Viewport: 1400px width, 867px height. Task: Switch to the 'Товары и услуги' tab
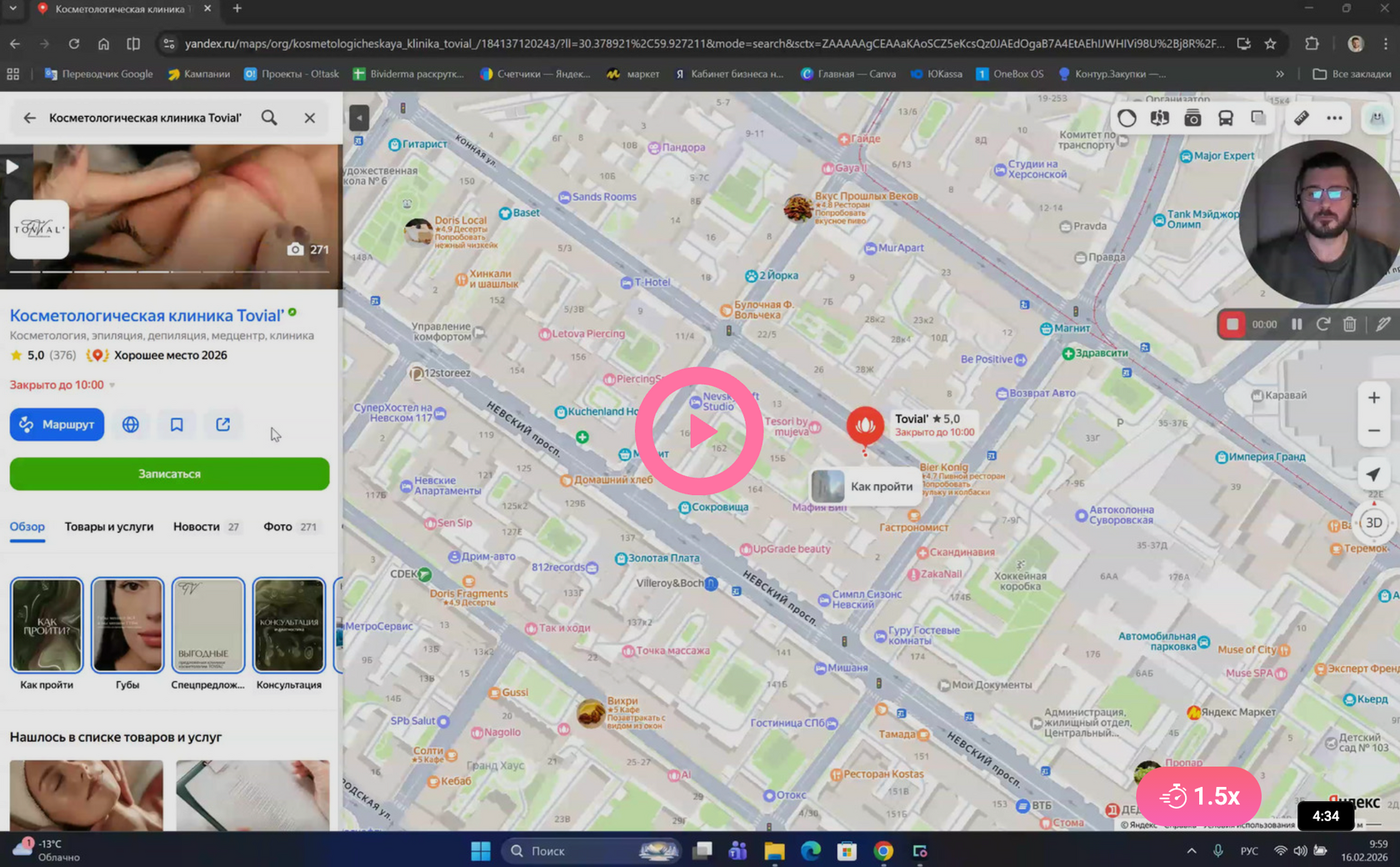coord(109,527)
